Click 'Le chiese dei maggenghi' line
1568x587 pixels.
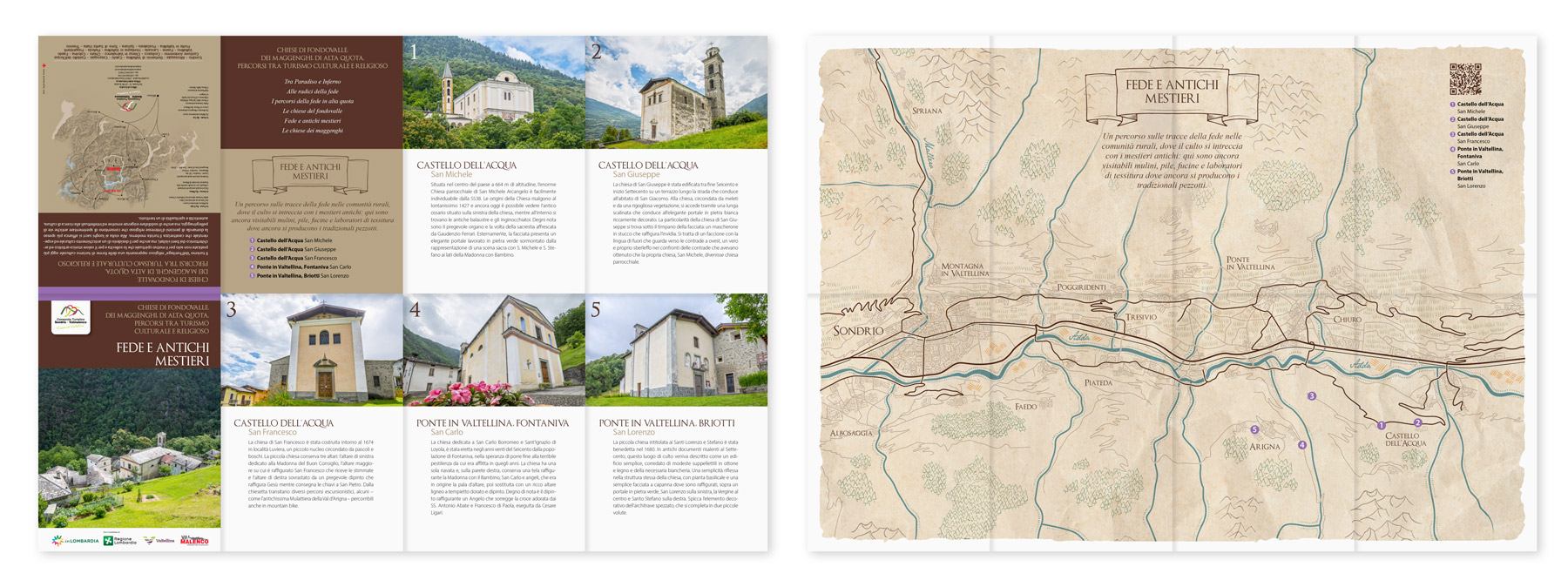312,131
